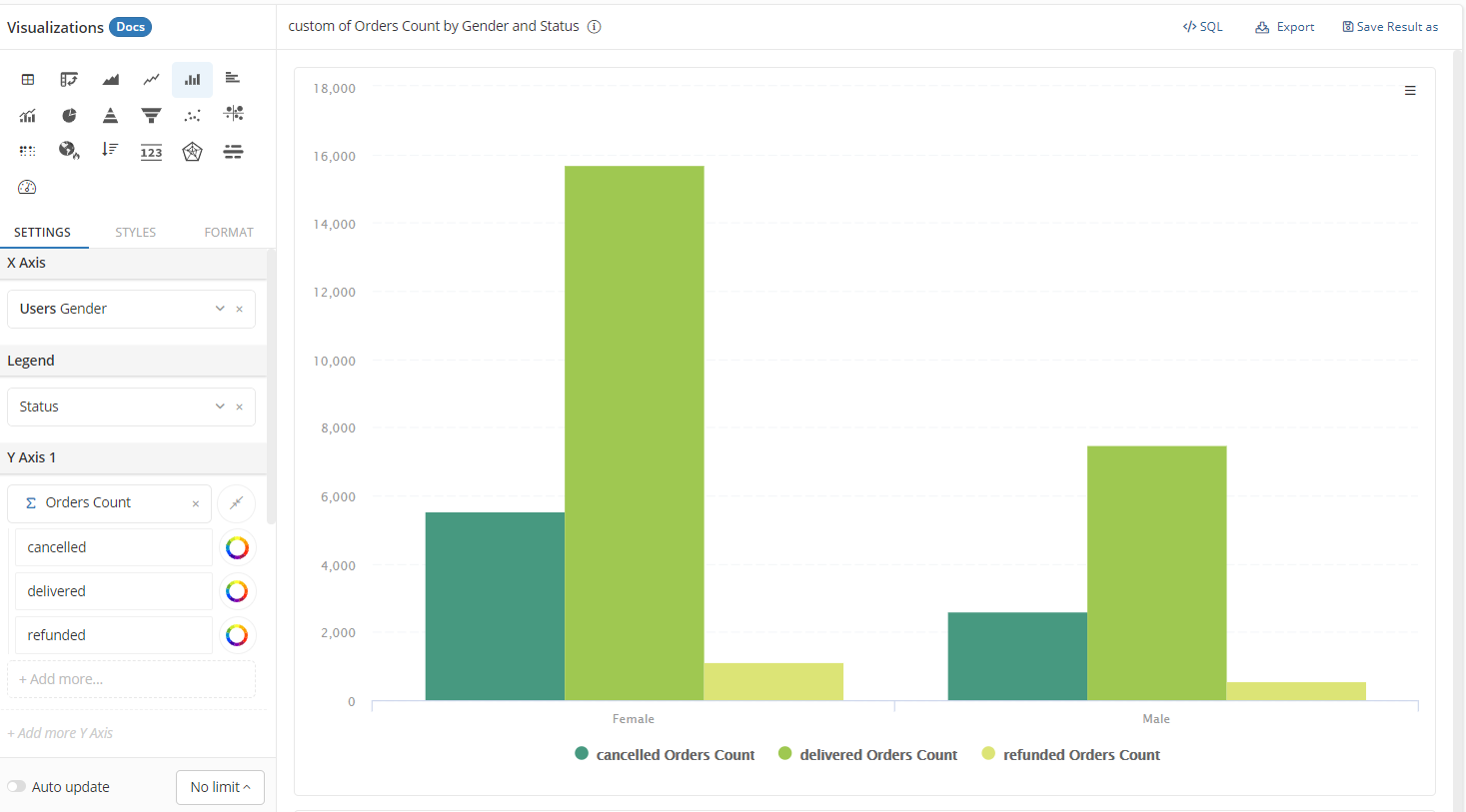Open the FORMAT tab

(229, 232)
